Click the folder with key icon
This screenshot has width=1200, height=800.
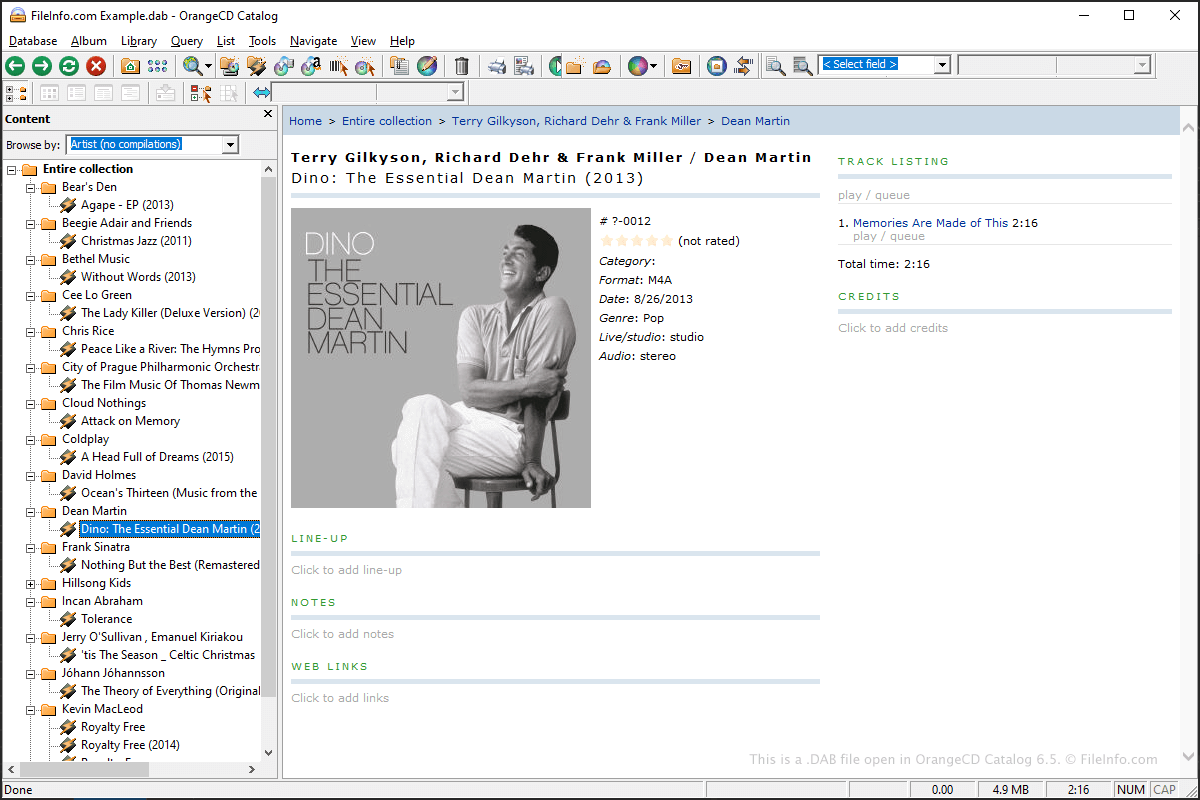681,66
